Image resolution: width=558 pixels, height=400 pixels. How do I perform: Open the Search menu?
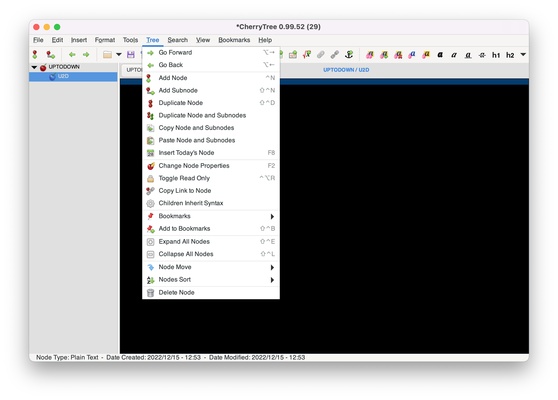click(x=178, y=40)
